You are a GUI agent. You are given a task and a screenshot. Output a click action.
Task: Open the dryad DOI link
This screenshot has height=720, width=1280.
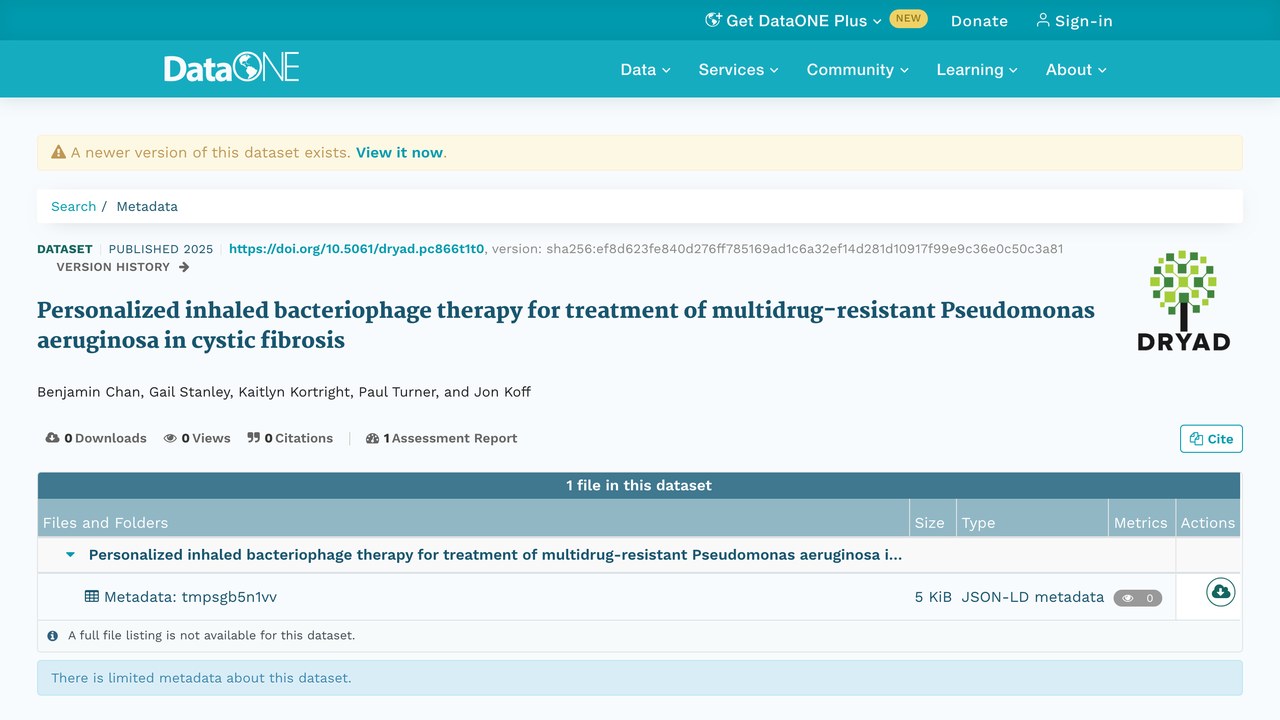point(357,249)
